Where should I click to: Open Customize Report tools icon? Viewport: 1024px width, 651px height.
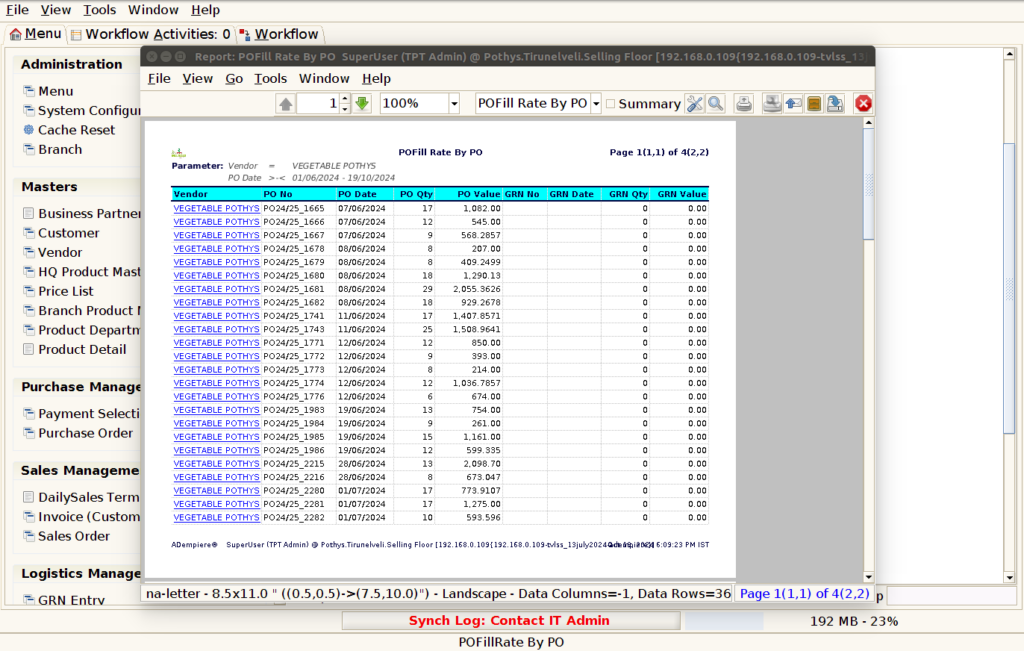[694, 103]
